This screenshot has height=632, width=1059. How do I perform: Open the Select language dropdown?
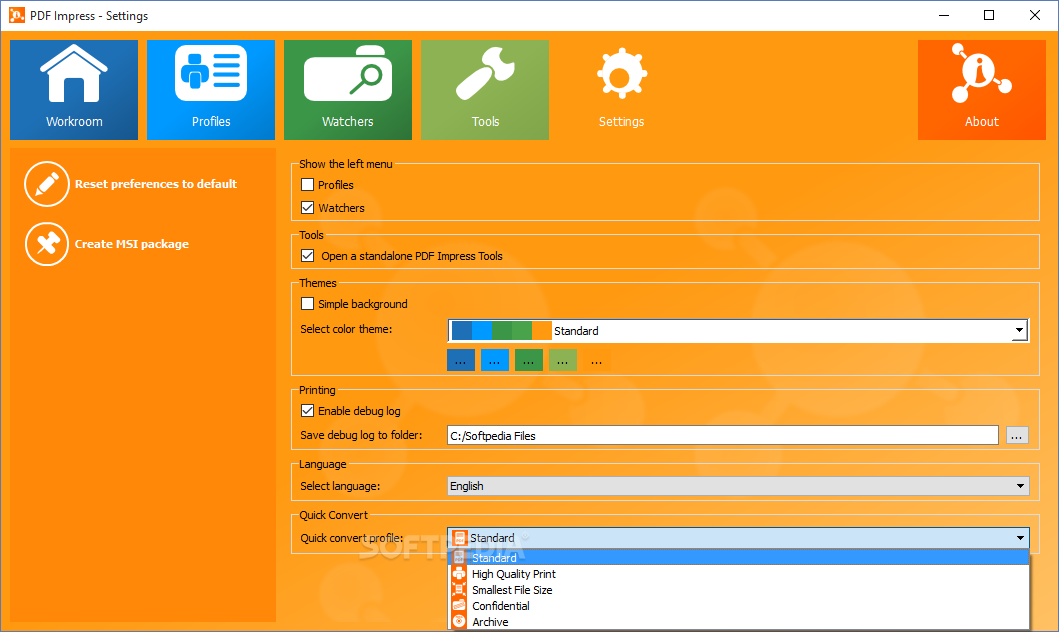tap(738, 486)
